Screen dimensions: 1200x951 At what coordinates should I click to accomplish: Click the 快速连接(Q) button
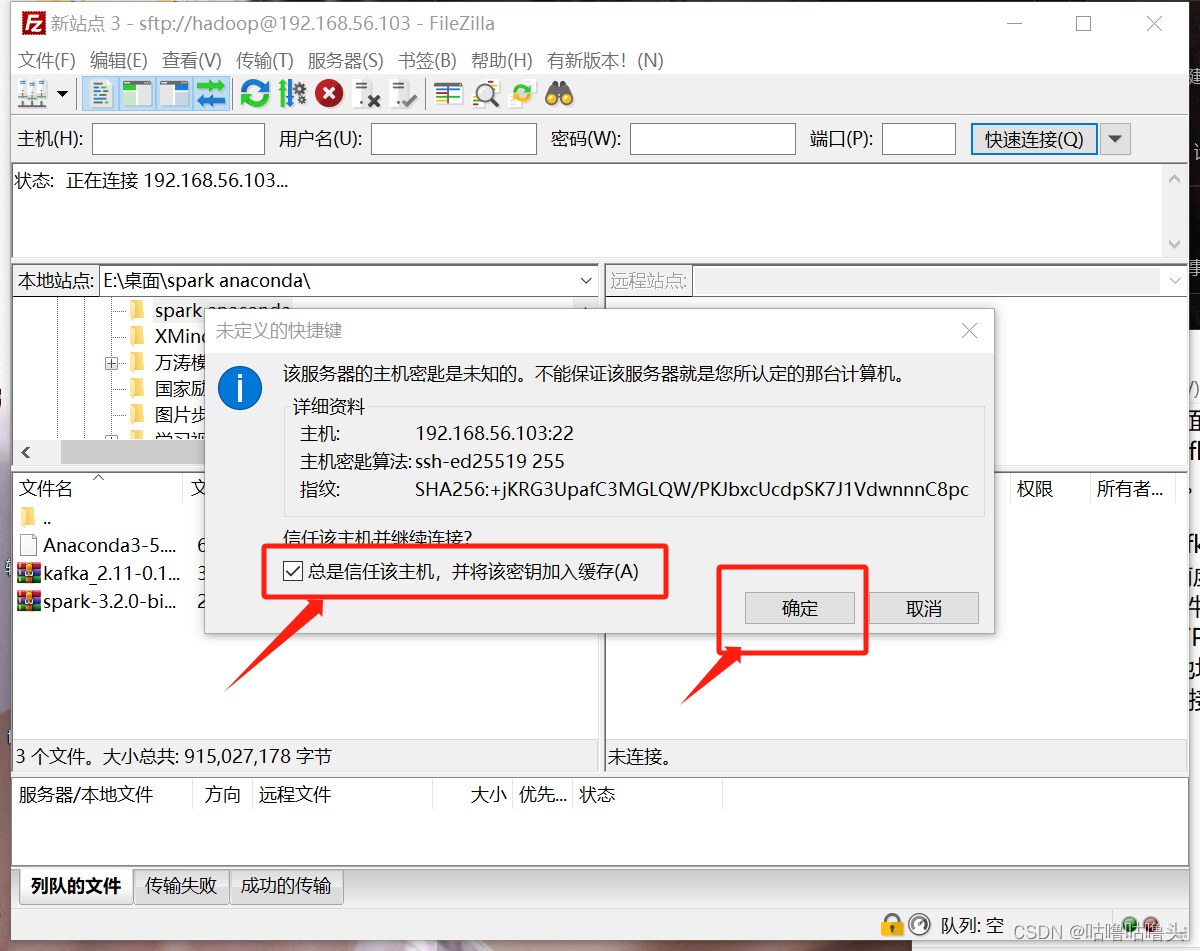1034,139
